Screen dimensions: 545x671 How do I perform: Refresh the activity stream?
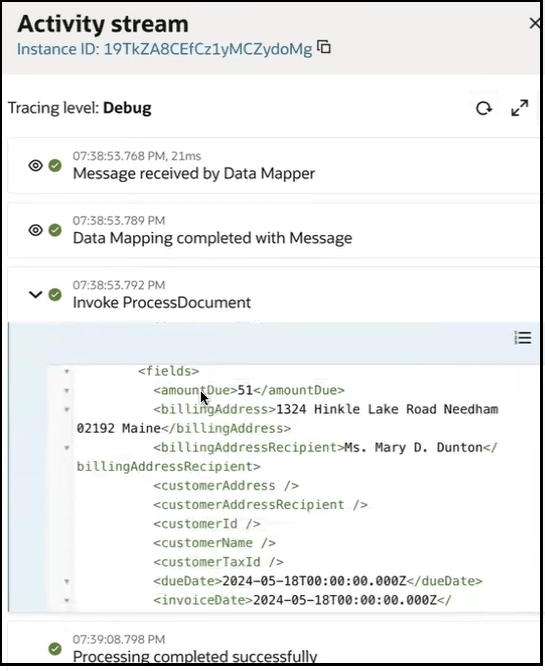tap(484, 108)
